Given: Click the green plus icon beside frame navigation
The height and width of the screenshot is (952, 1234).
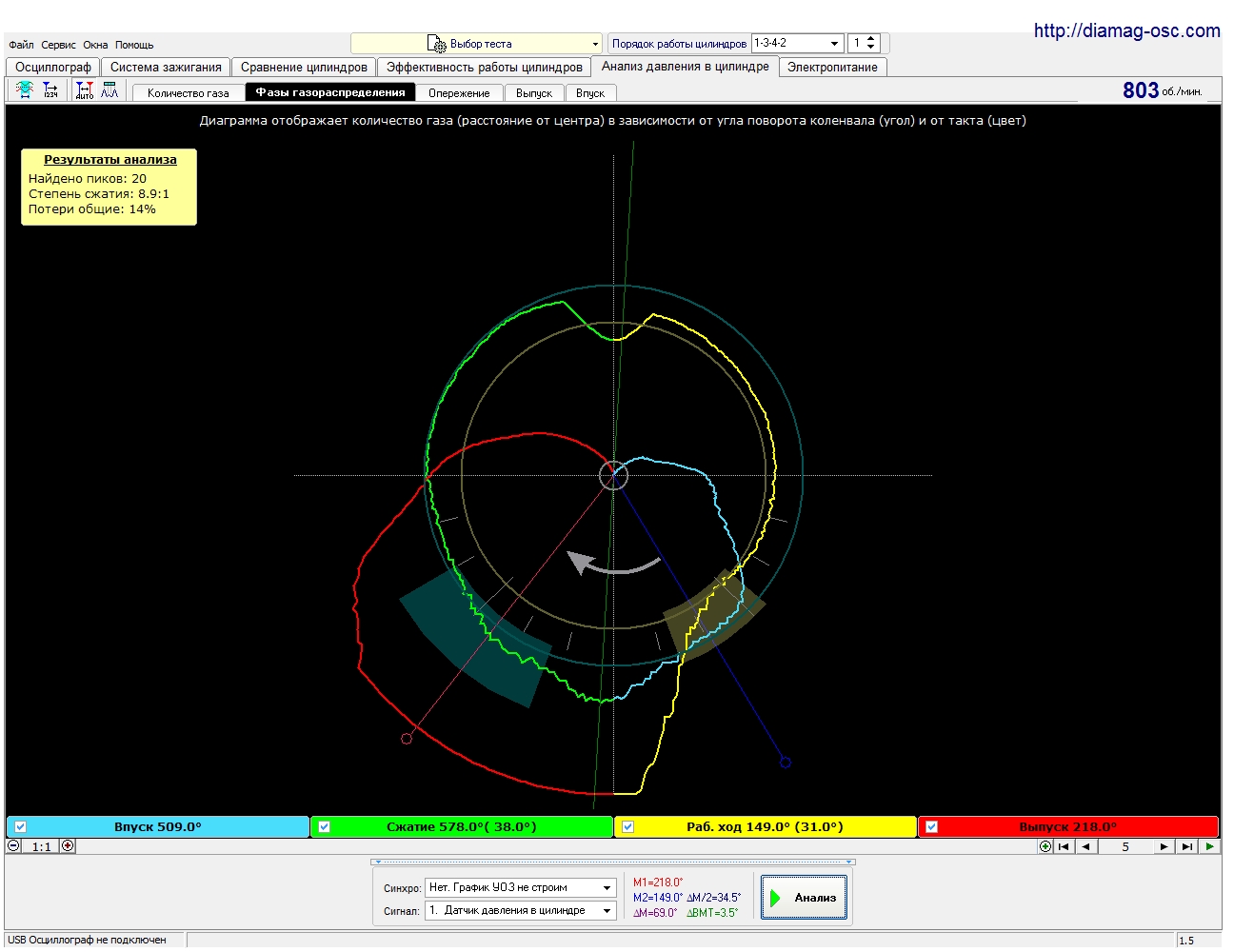Looking at the screenshot, I should click(1045, 846).
